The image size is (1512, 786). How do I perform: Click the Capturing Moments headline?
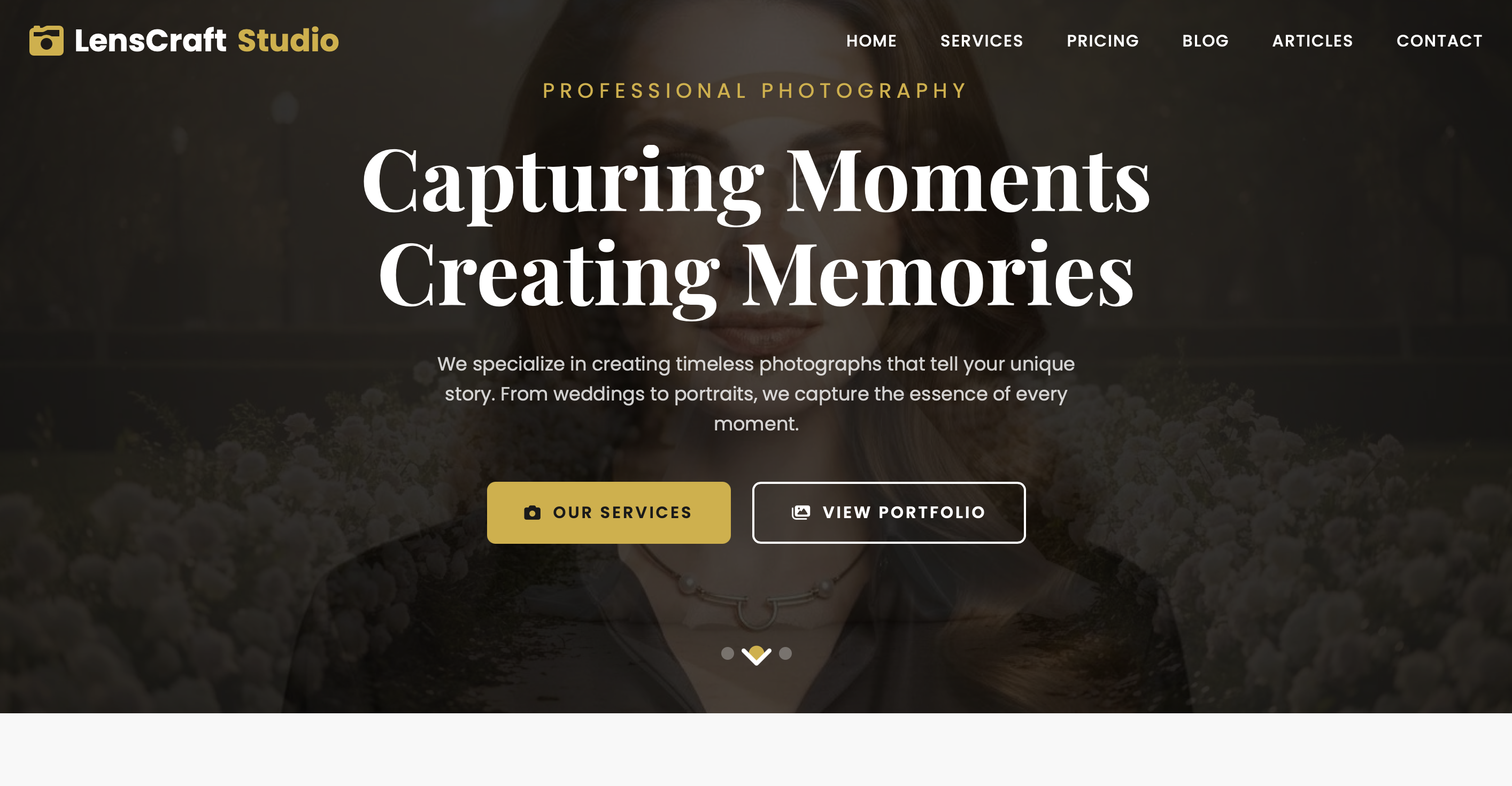coord(756,181)
